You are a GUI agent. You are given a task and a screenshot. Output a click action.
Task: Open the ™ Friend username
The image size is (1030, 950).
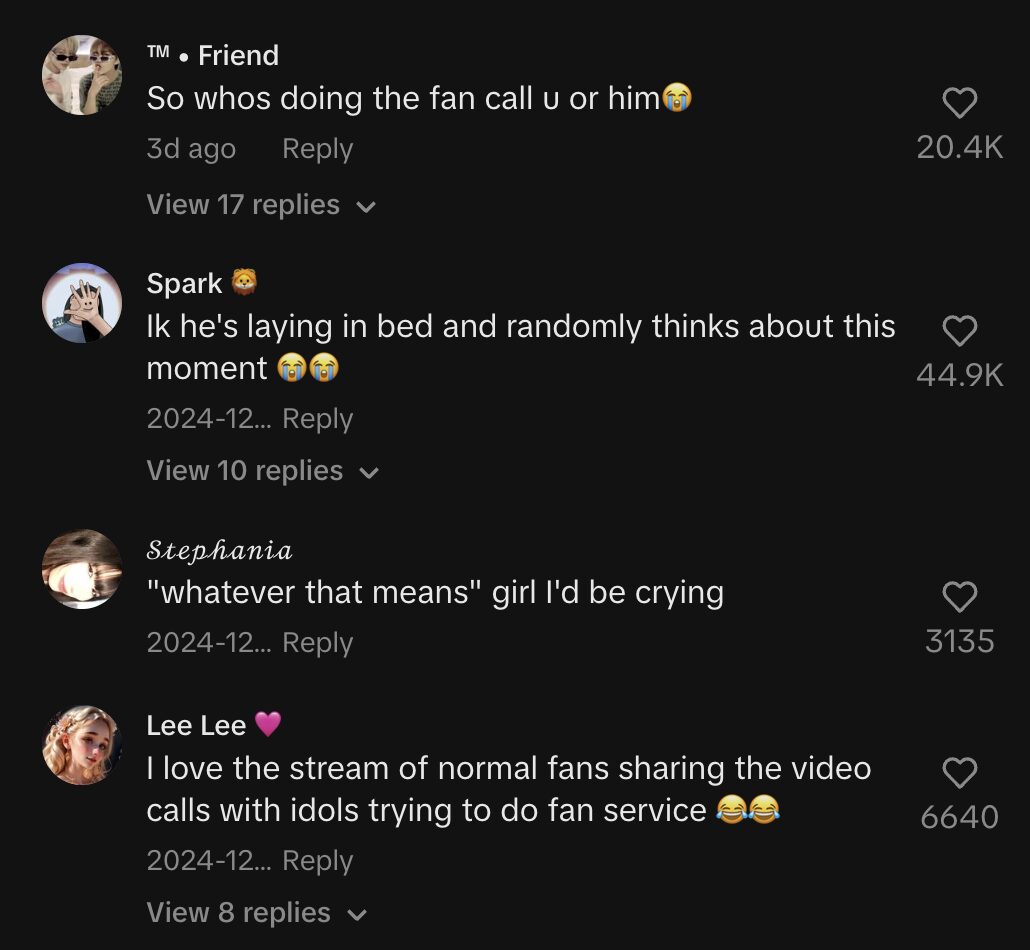tap(212, 56)
